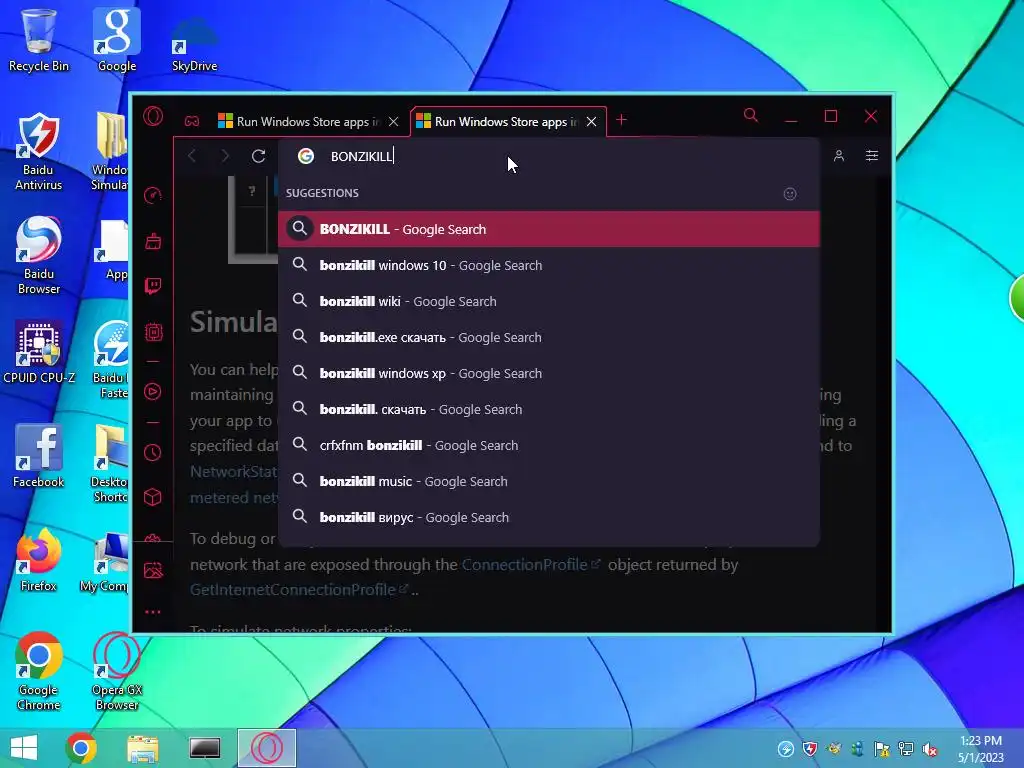Select Recycle Bin desktop icon

[x=39, y=40]
